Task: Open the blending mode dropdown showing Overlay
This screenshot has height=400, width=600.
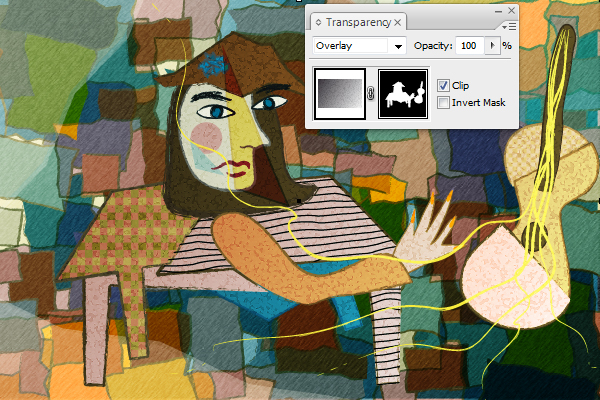Action: pyautogui.click(x=359, y=46)
